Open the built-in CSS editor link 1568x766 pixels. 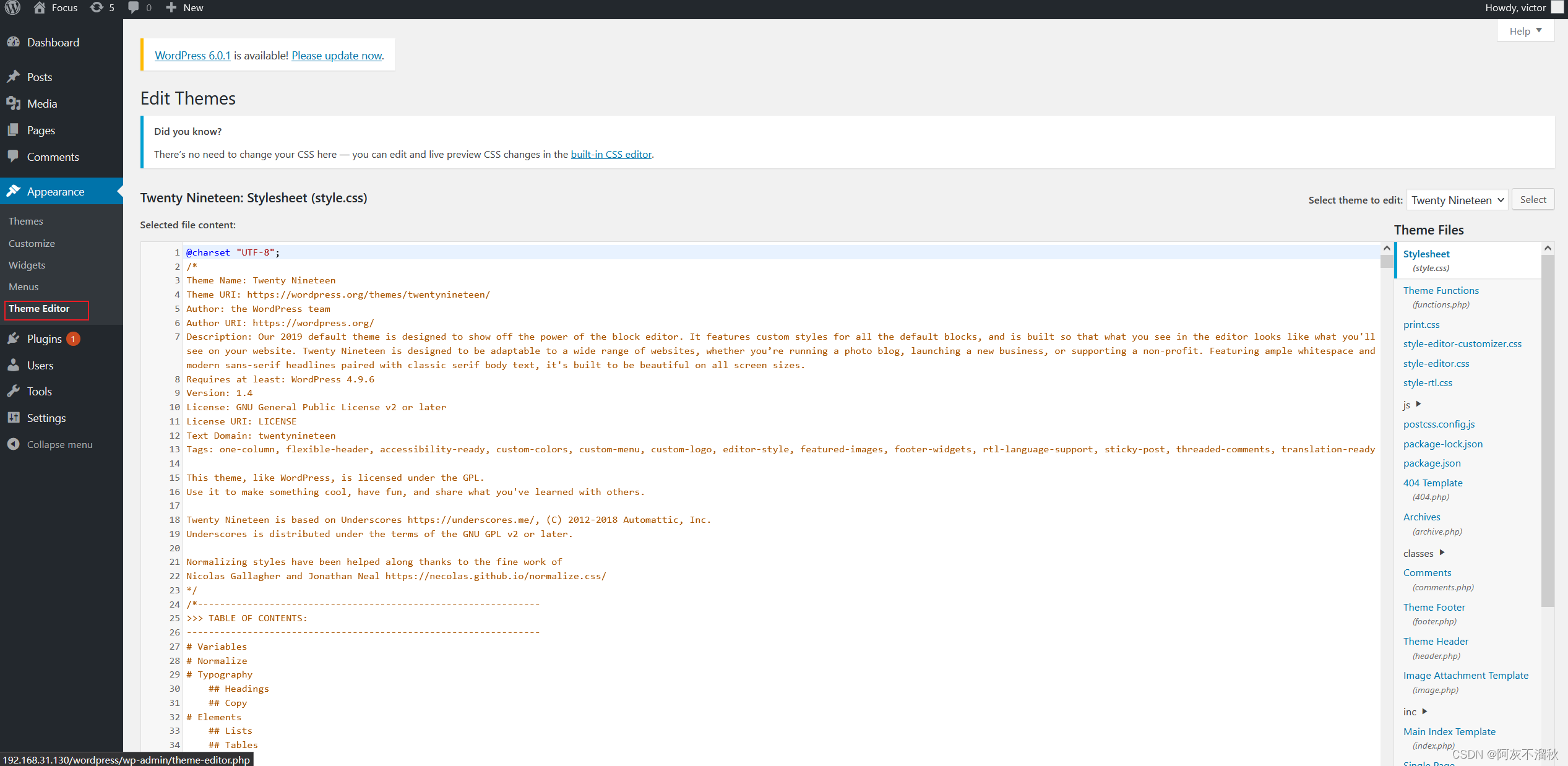[611, 154]
